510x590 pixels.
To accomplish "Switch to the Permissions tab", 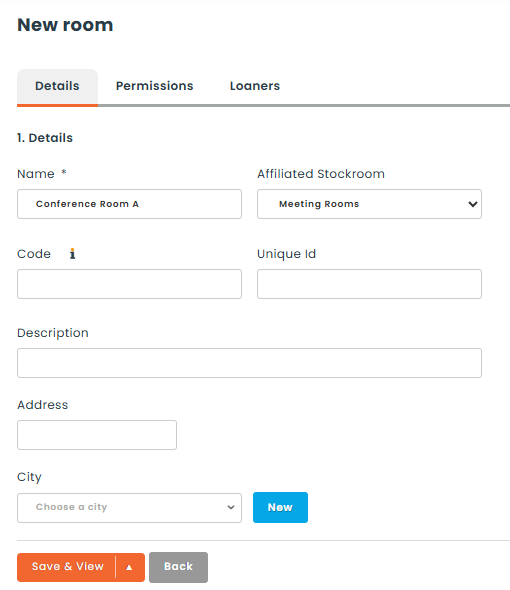I will point(154,86).
